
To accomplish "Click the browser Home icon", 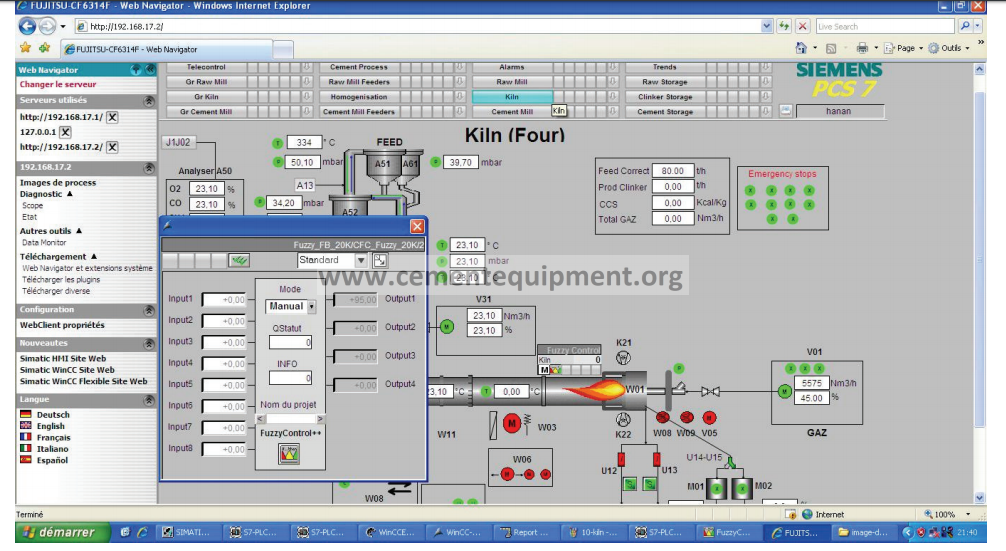I will click(x=801, y=48).
